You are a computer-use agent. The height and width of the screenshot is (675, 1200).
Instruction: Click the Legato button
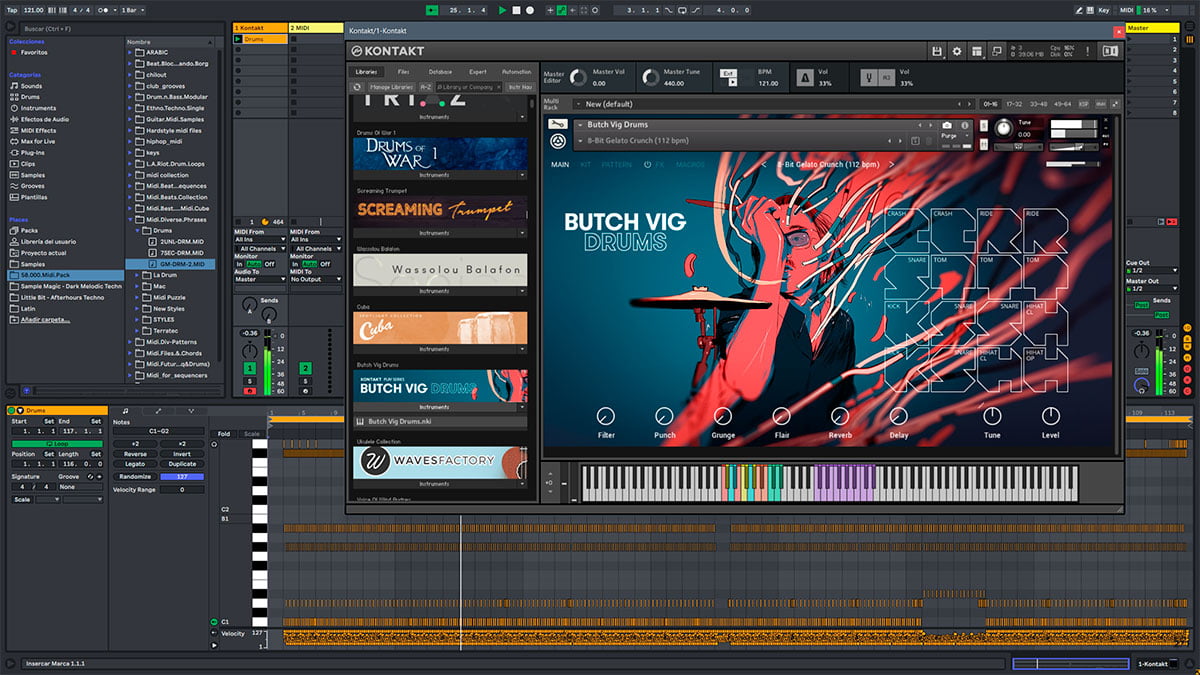pos(135,464)
